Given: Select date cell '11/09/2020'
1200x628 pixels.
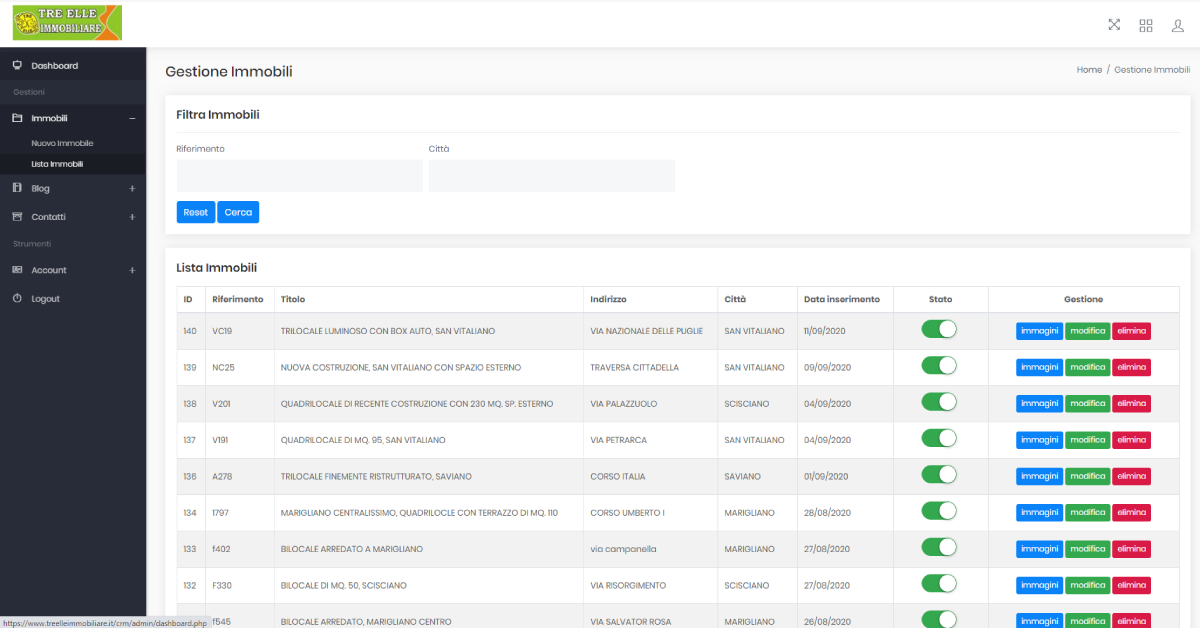Looking at the screenshot, I should (826, 331).
